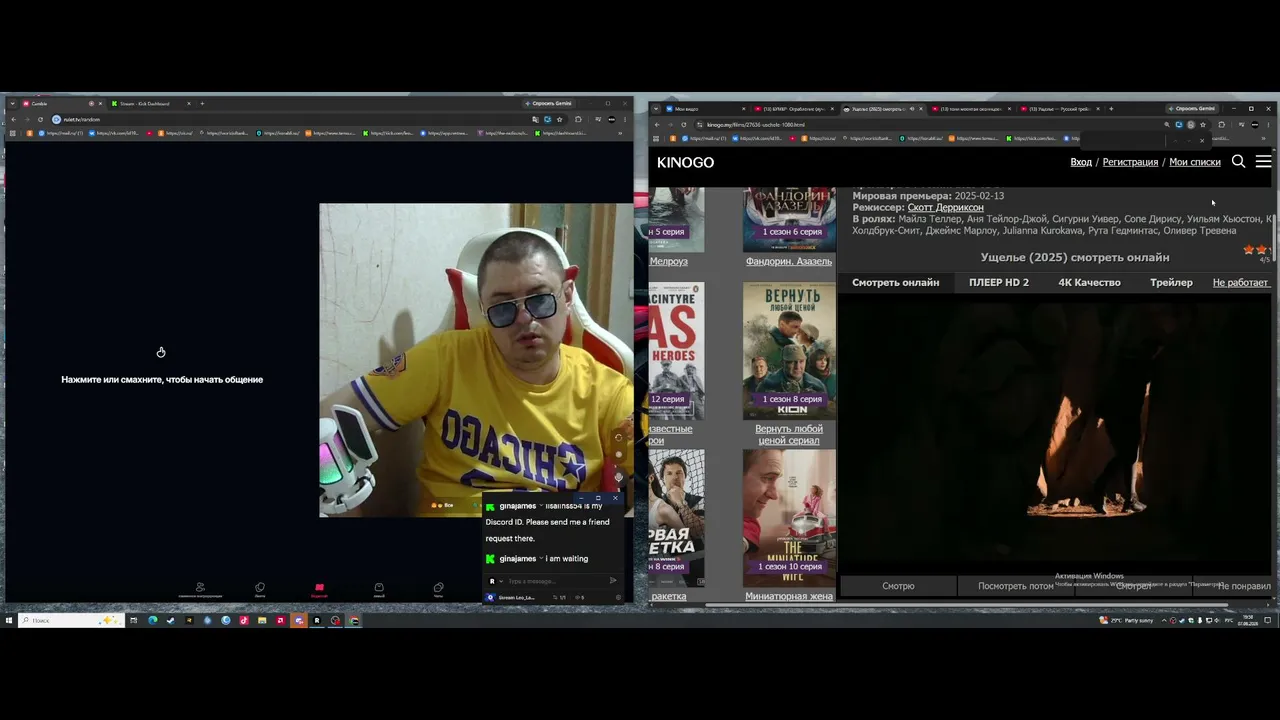Open a new tab in the right browser
The height and width of the screenshot is (720, 1280).
click(x=1112, y=108)
